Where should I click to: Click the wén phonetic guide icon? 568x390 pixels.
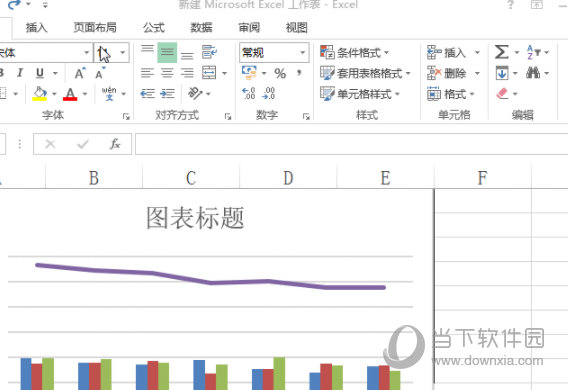tap(109, 93)
